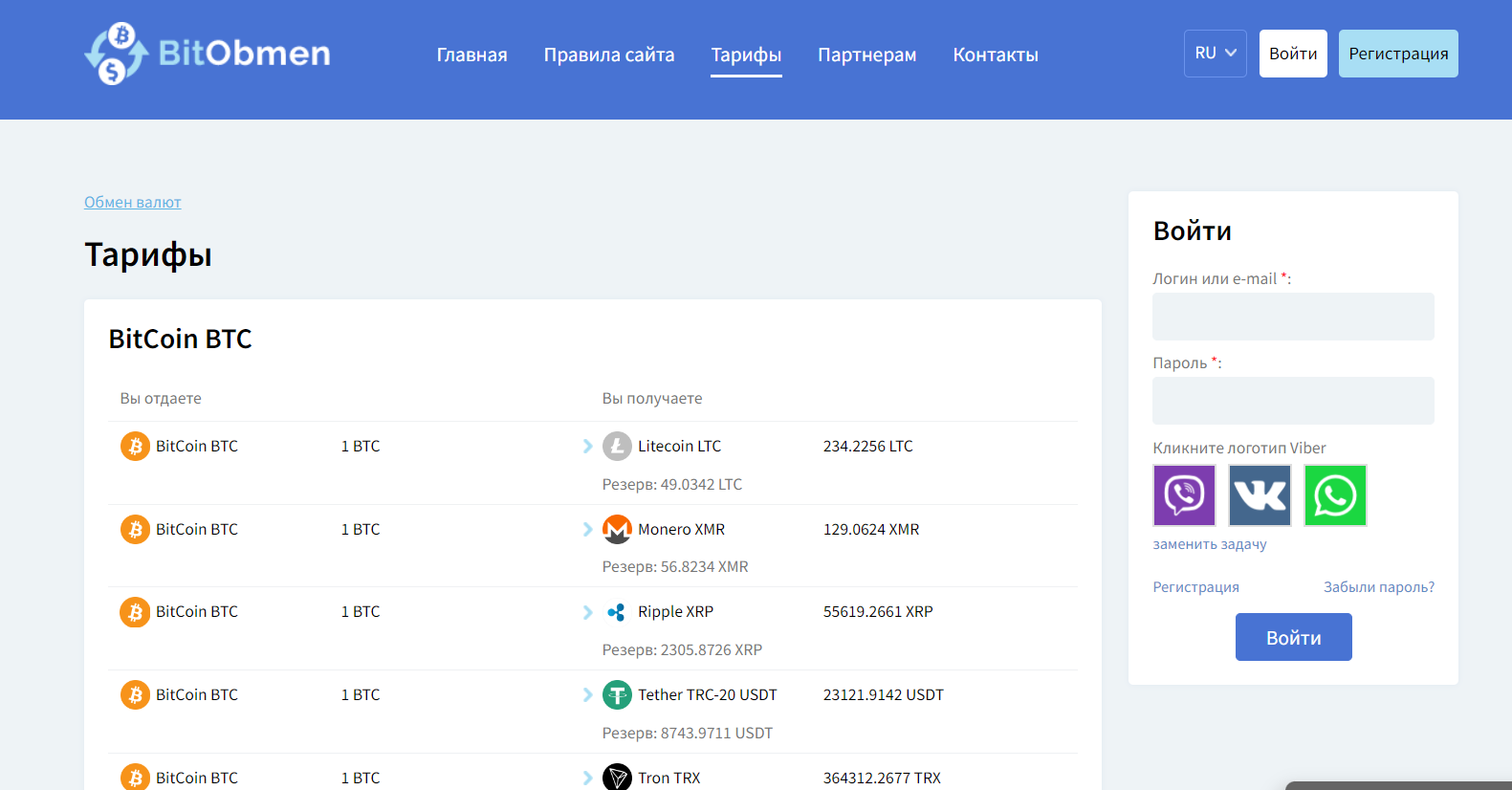This screenshot has width=1512, height=790.
Task: Click the Резерв: 49.0342 LTC text
Action: [x=672, y=485]
